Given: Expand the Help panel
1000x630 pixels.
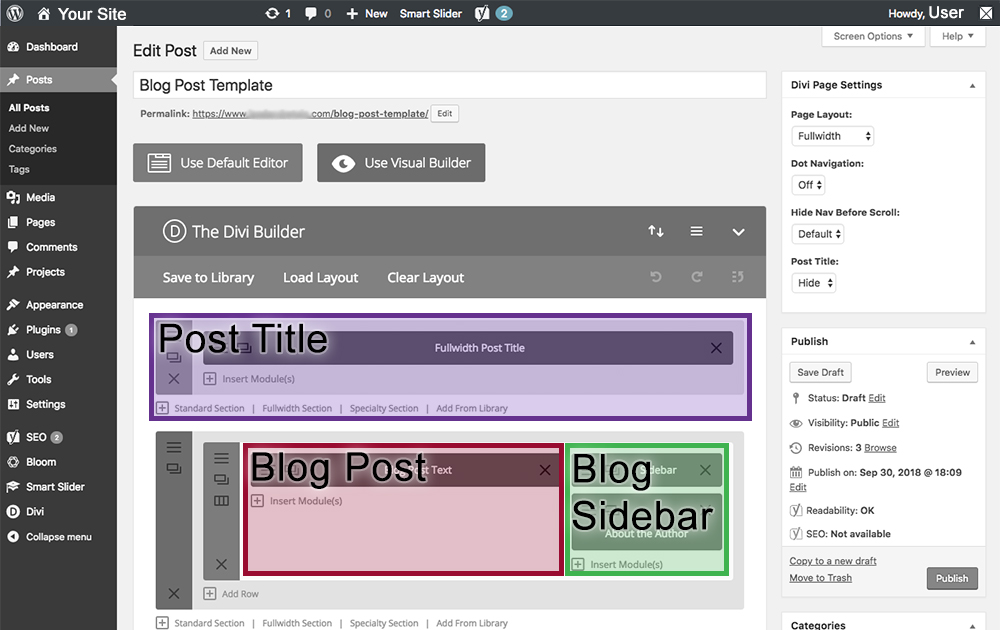Looking at the screenshot, I should [x=958, y=36].
